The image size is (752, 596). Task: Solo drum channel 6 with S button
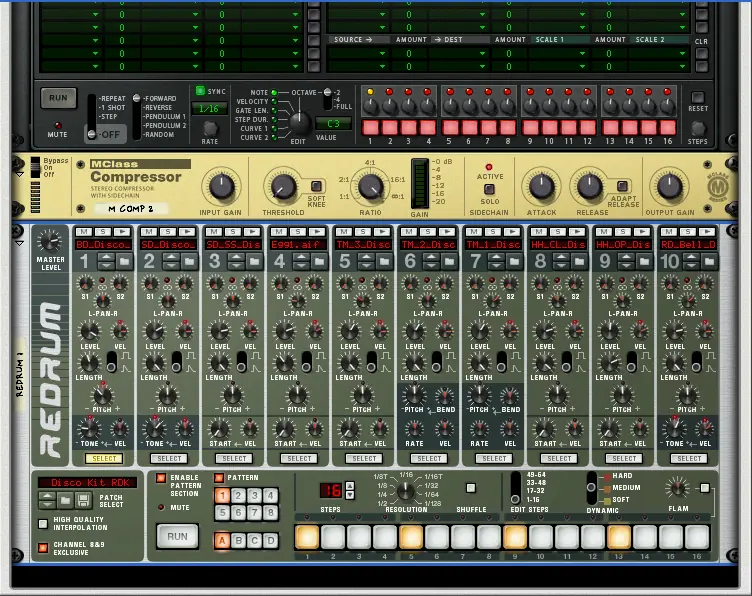coord(428,232)
